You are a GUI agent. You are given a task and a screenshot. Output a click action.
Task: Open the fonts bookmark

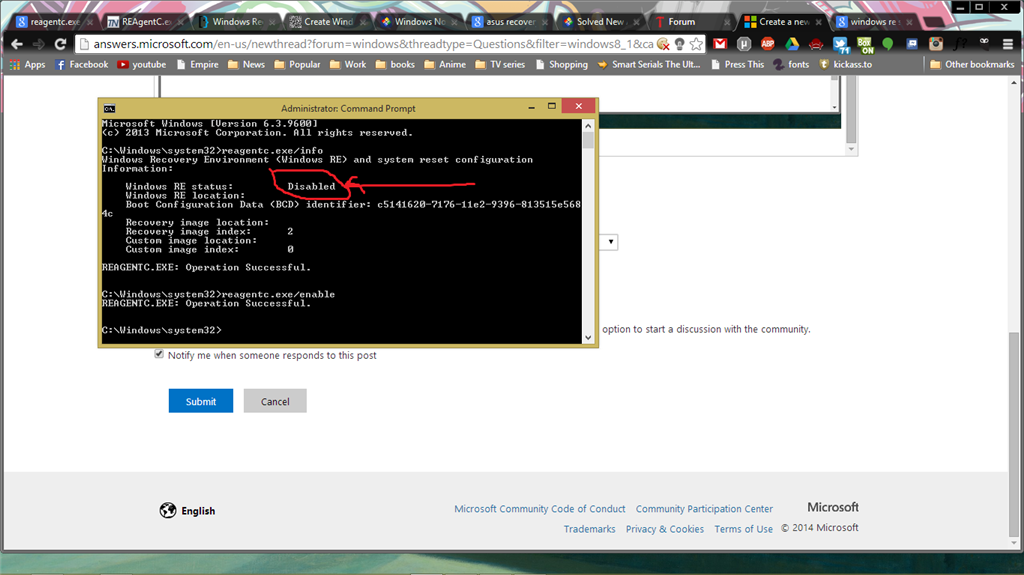pyautogui.click(x=792, y=64)
